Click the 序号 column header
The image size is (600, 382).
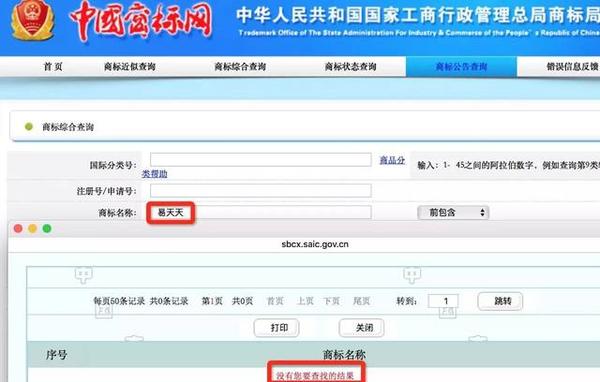pos(56,355)
